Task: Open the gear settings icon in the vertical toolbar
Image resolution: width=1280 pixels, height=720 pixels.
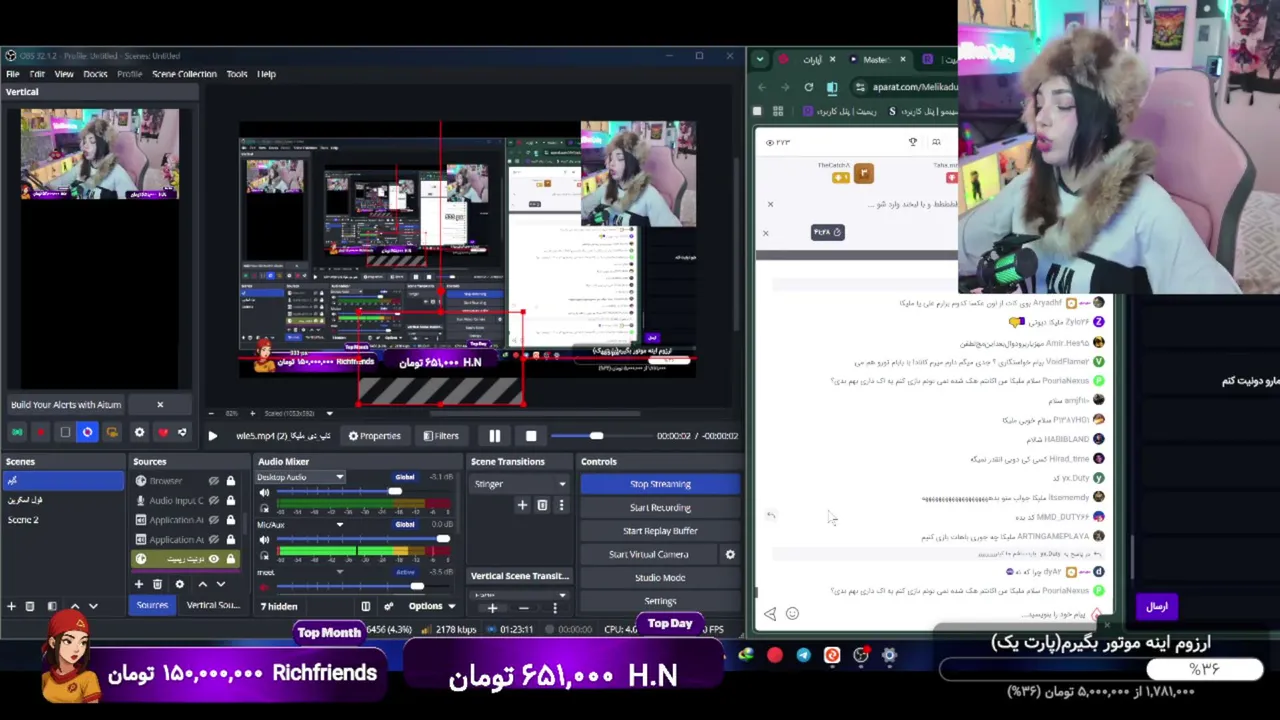Action: (139, 432)
